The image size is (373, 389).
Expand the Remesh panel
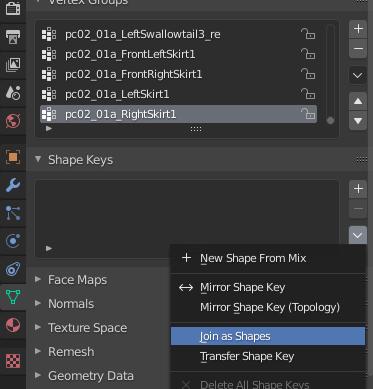pos(38,351)
